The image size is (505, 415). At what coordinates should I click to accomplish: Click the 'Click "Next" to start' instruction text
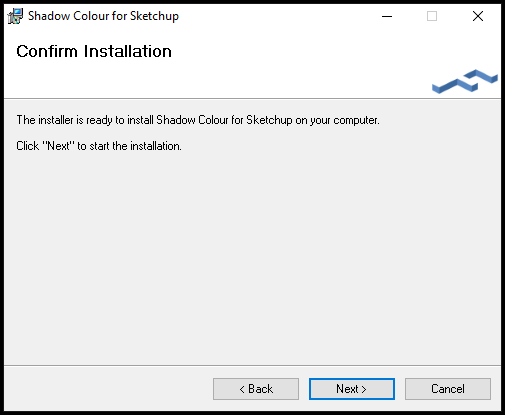tap(99, 146)
